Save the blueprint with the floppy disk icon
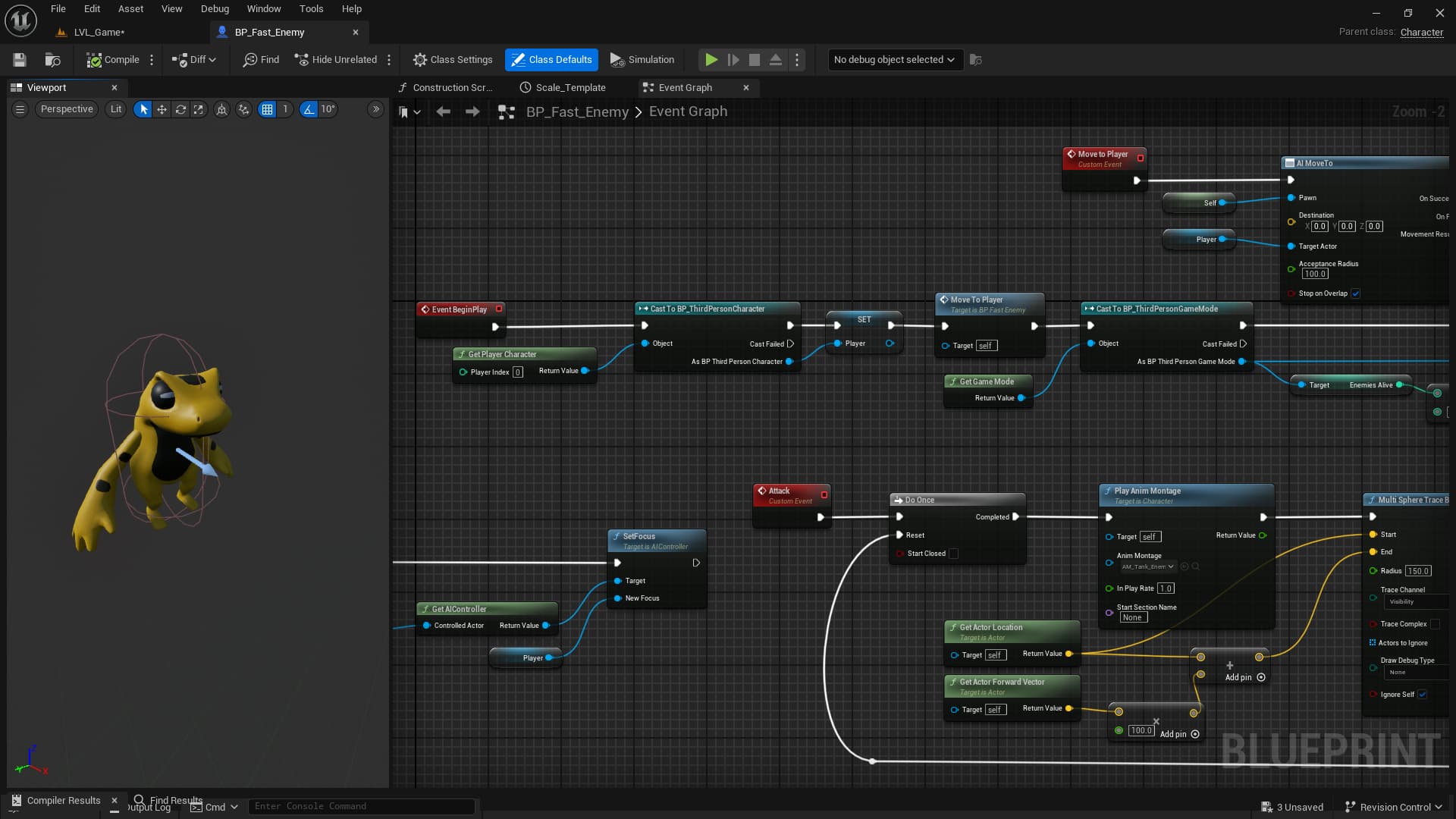The width and height of the screenshot is (1456, 819). (x=20, y=60)
